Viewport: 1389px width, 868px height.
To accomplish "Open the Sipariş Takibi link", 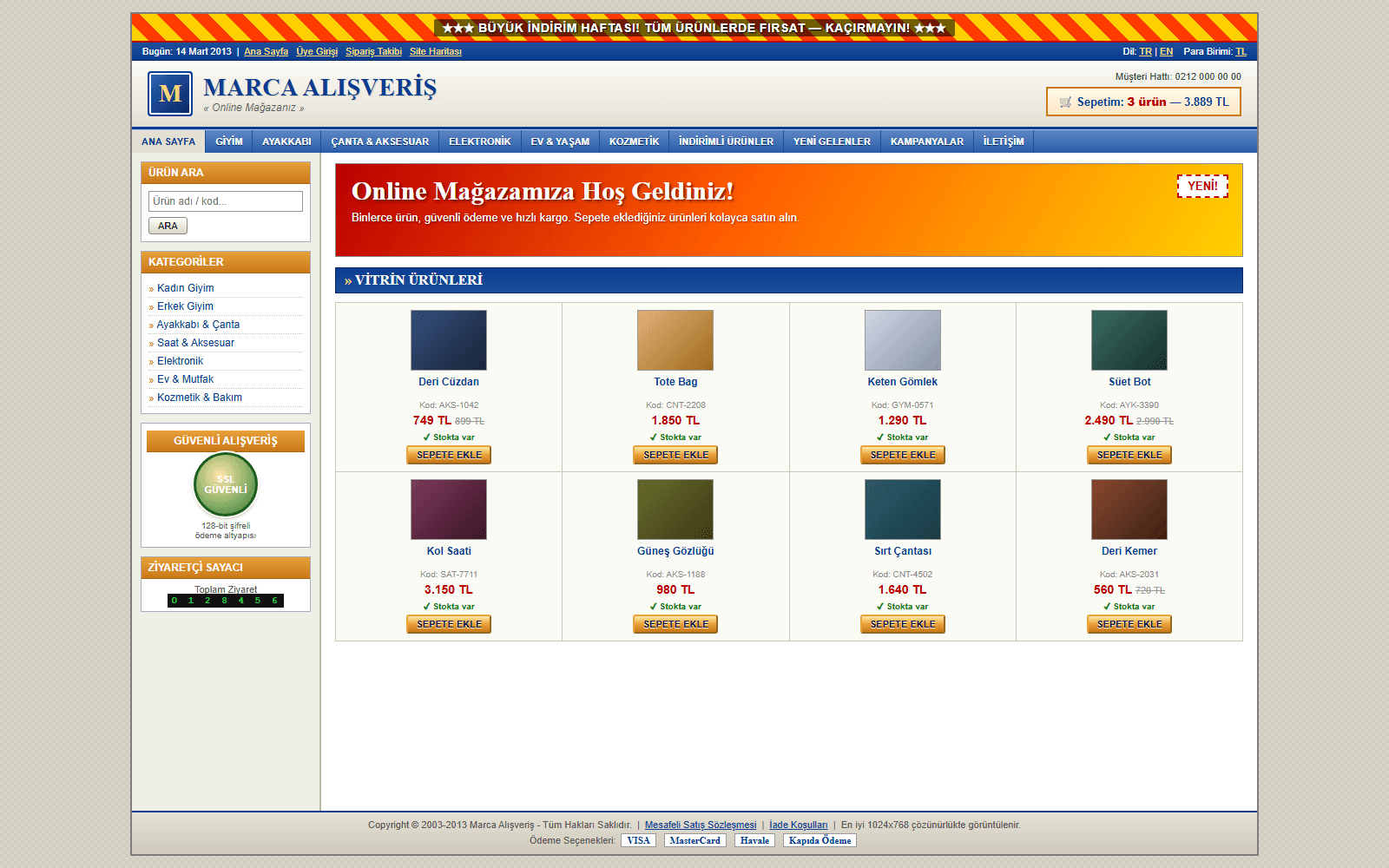I will pos(373,51).
